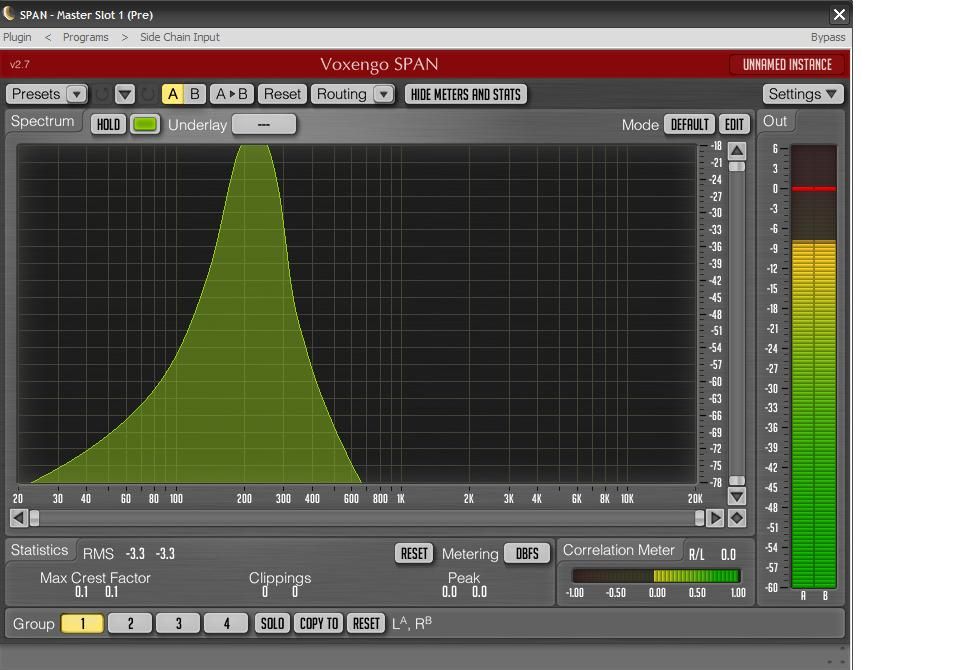Open the Plugin menu

(x=17, y=37)
